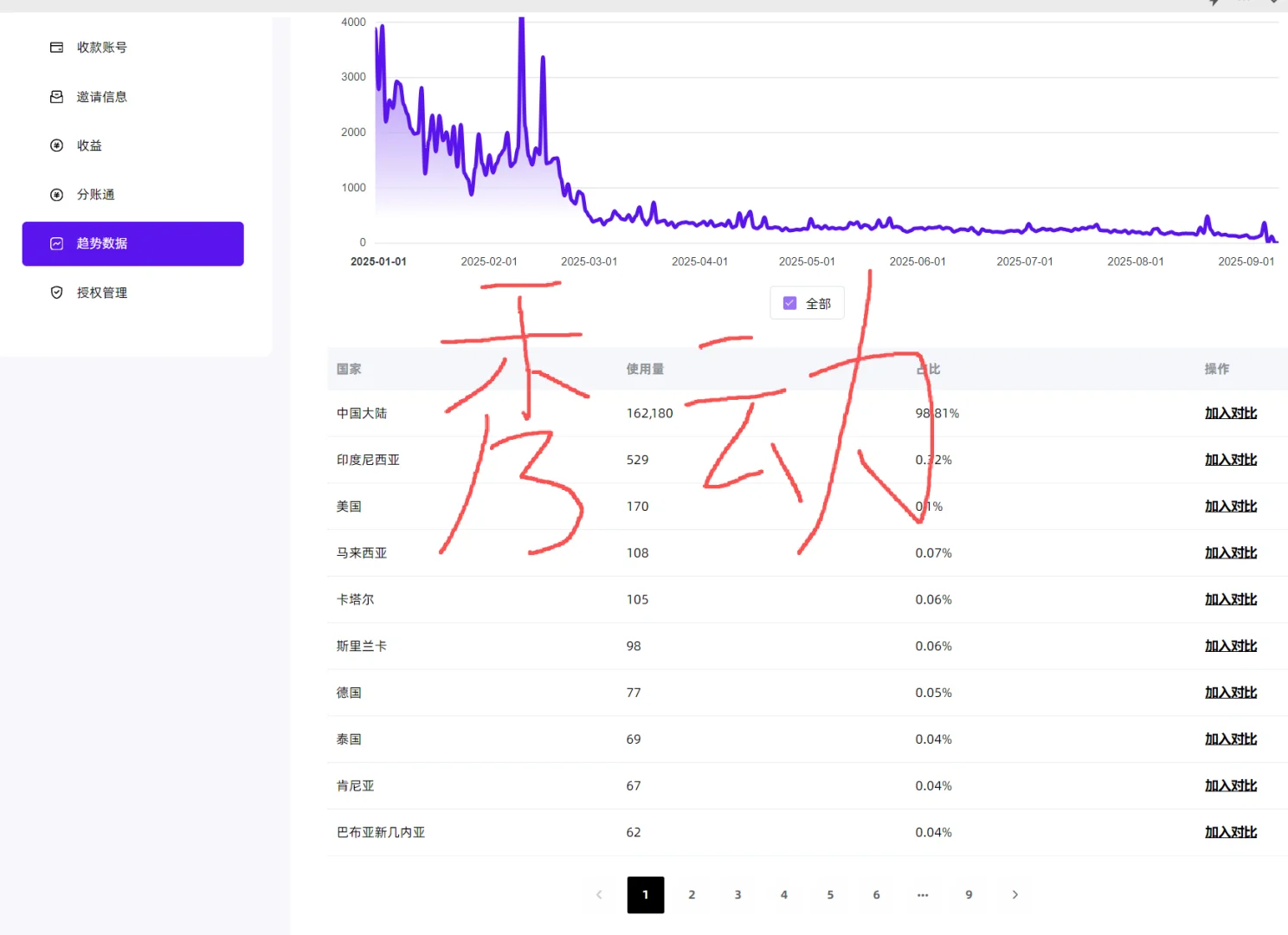Uncheck the 全部 checkbox above the table
Image resolution: width=1288 pixels, height=935 pixels.
(x=789, y=303)
